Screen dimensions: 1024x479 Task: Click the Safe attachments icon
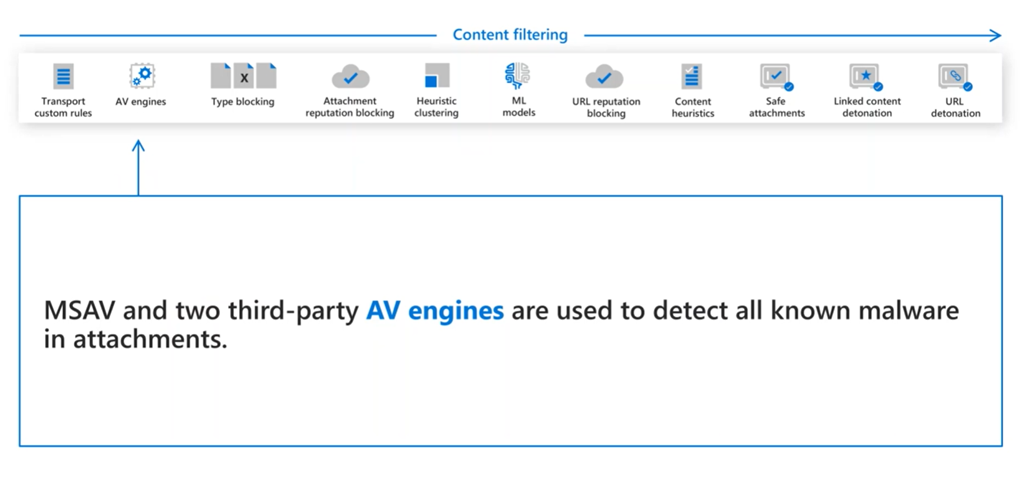click(776, 77)
